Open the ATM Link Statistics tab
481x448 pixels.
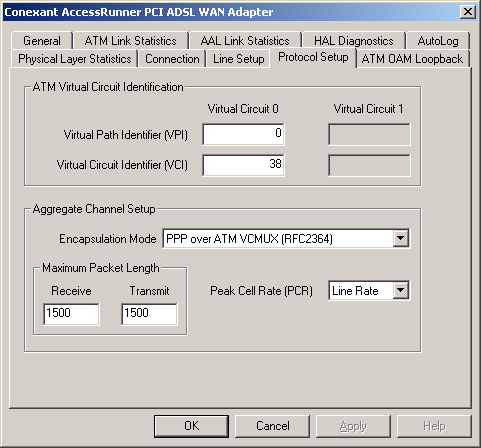coord(130,41)
